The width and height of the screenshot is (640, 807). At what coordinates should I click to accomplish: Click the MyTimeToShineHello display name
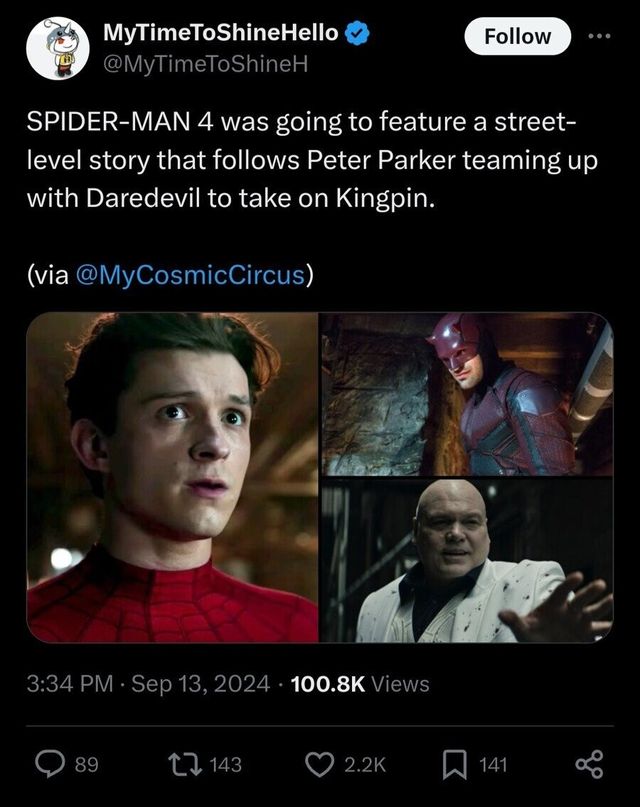221,33
